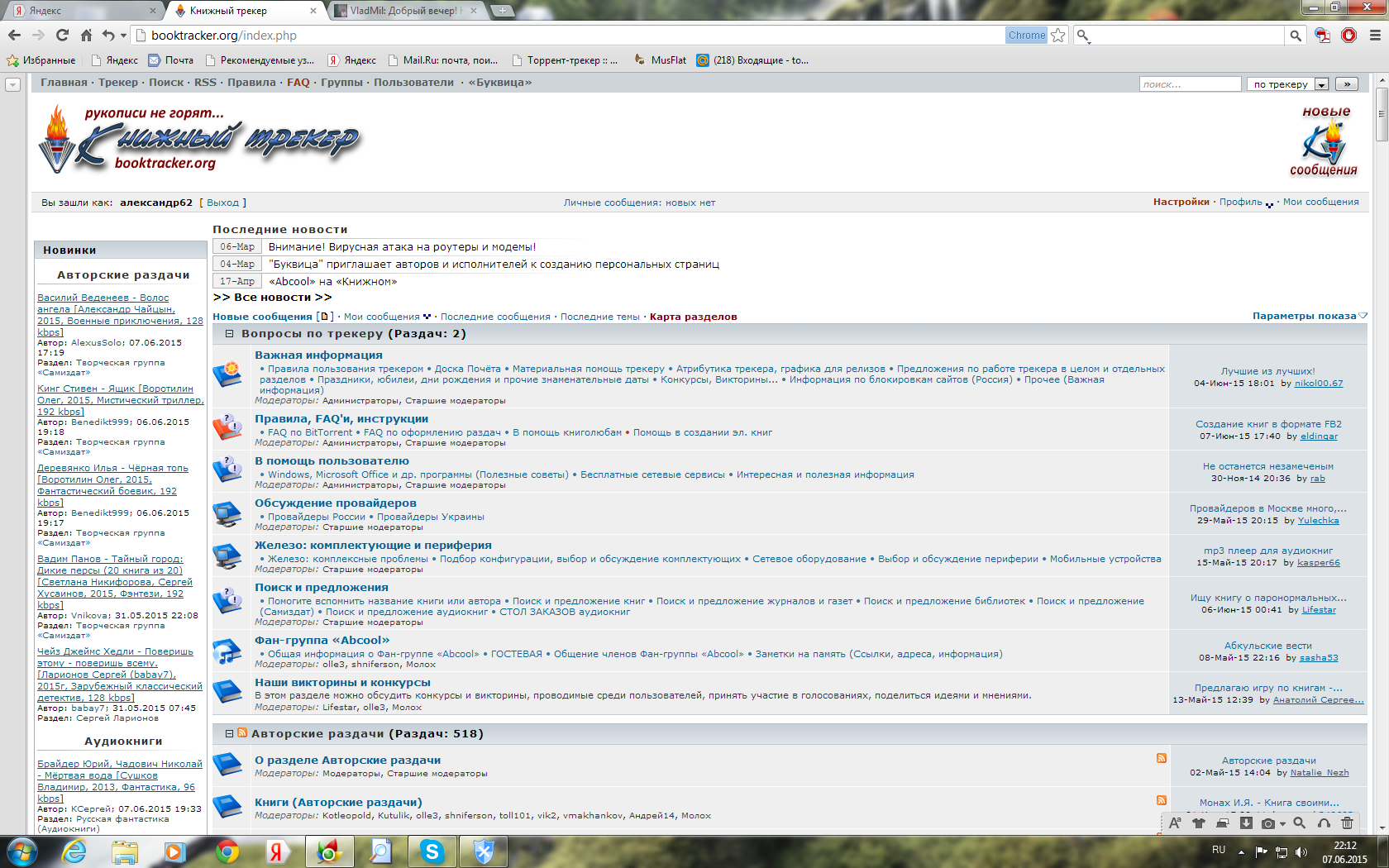The image size is (1389, 868).
Task: Open Skype from the Windows taskbar
Action: tap(432, 851)
